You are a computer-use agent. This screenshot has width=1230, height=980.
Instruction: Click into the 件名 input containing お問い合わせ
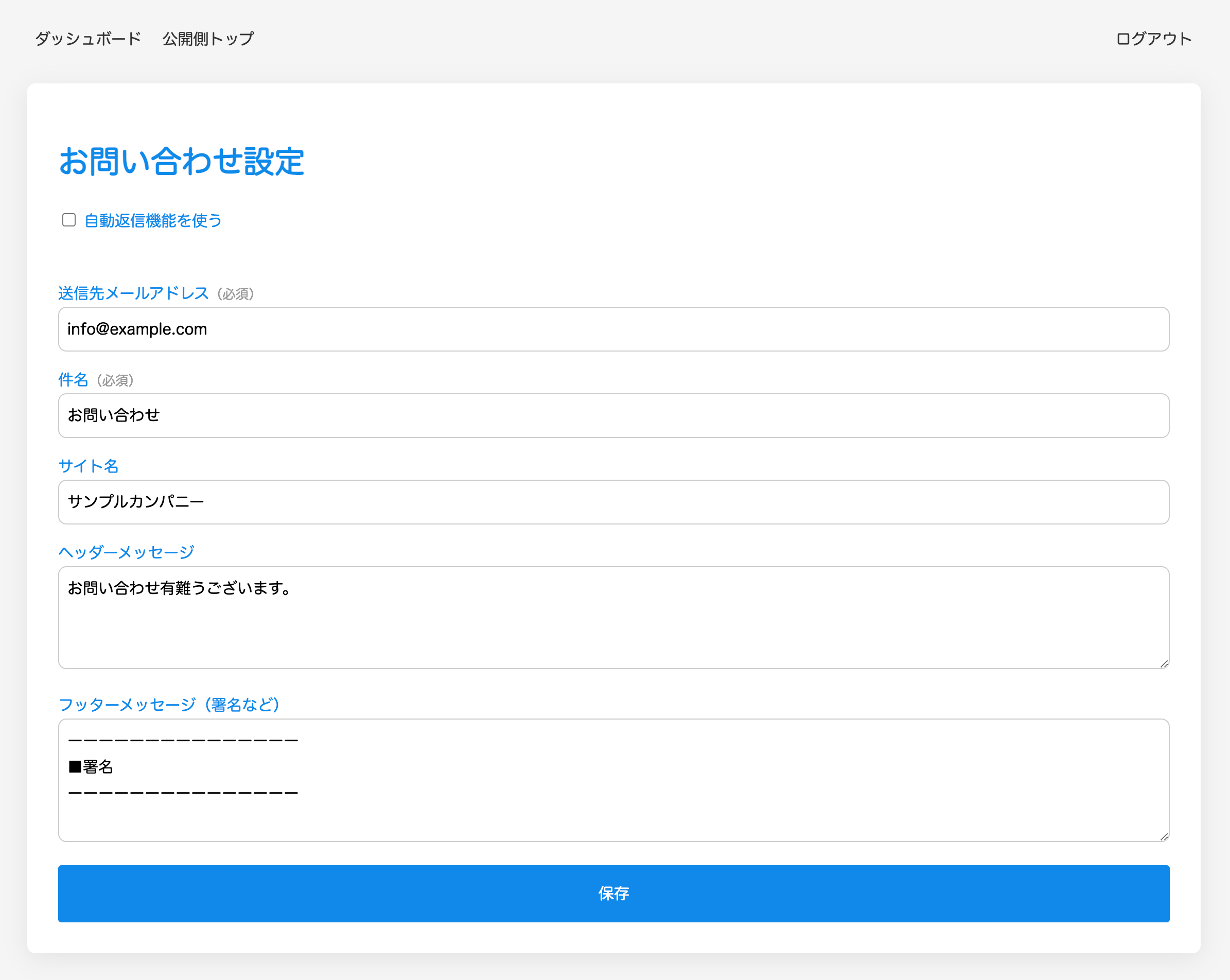coord(613,415)
